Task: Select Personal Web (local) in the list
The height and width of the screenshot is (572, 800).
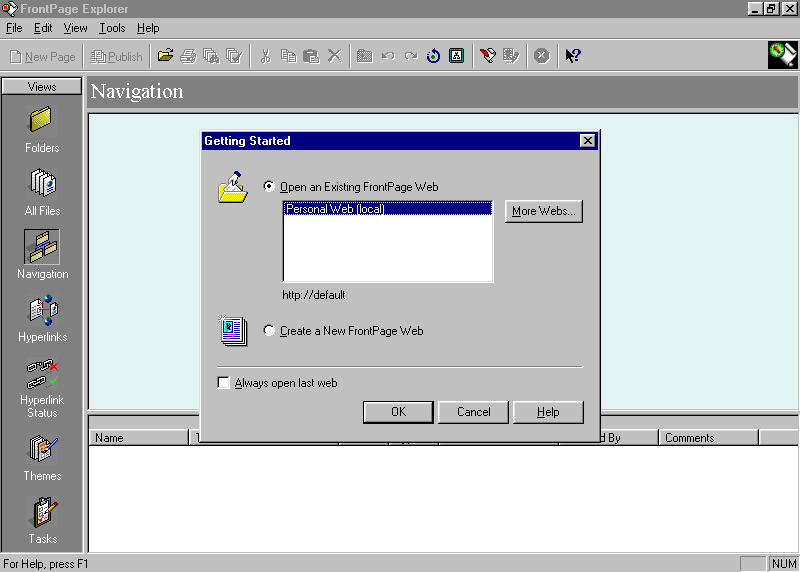Action: click(x=387, y=208)
